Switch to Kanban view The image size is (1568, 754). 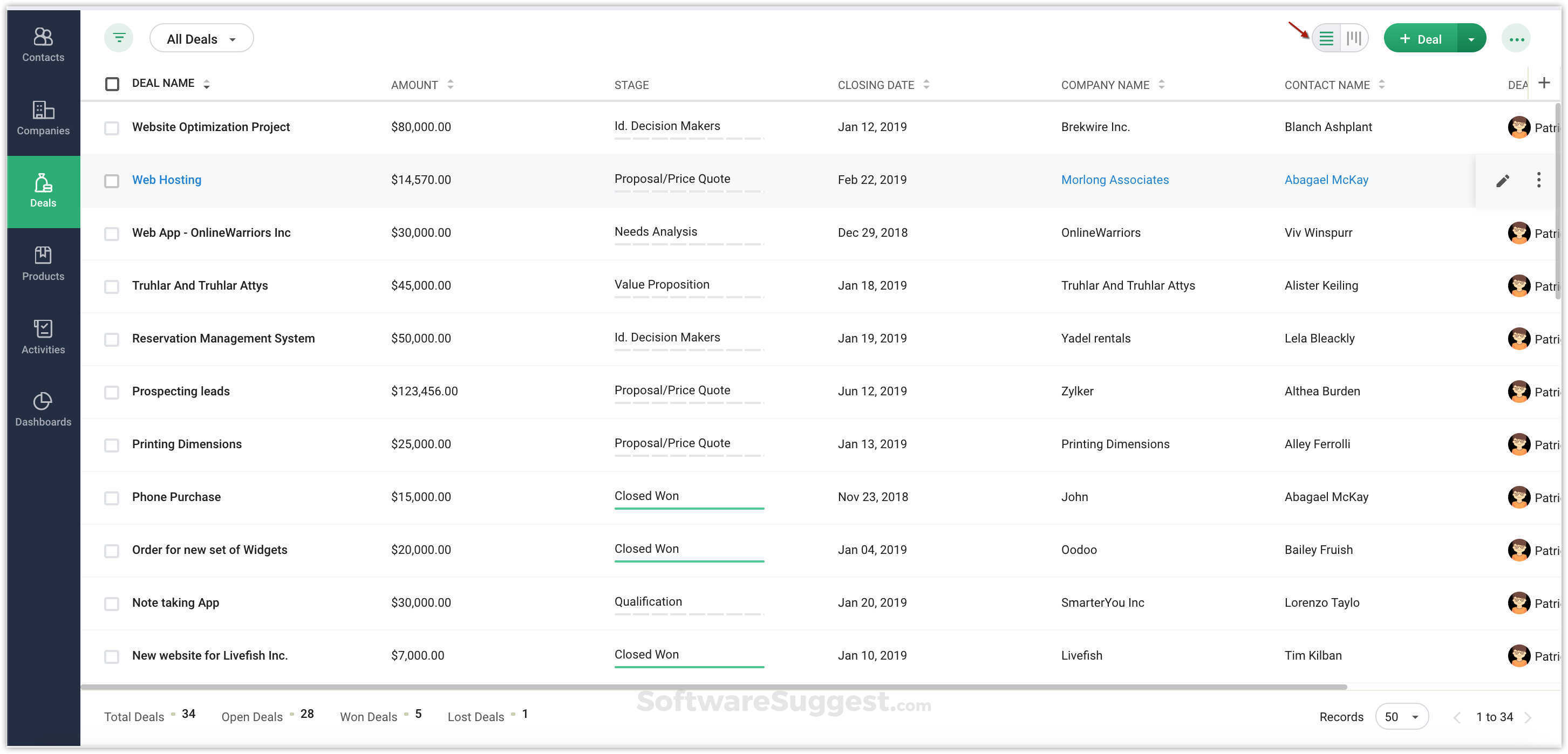click(1354, 38)
